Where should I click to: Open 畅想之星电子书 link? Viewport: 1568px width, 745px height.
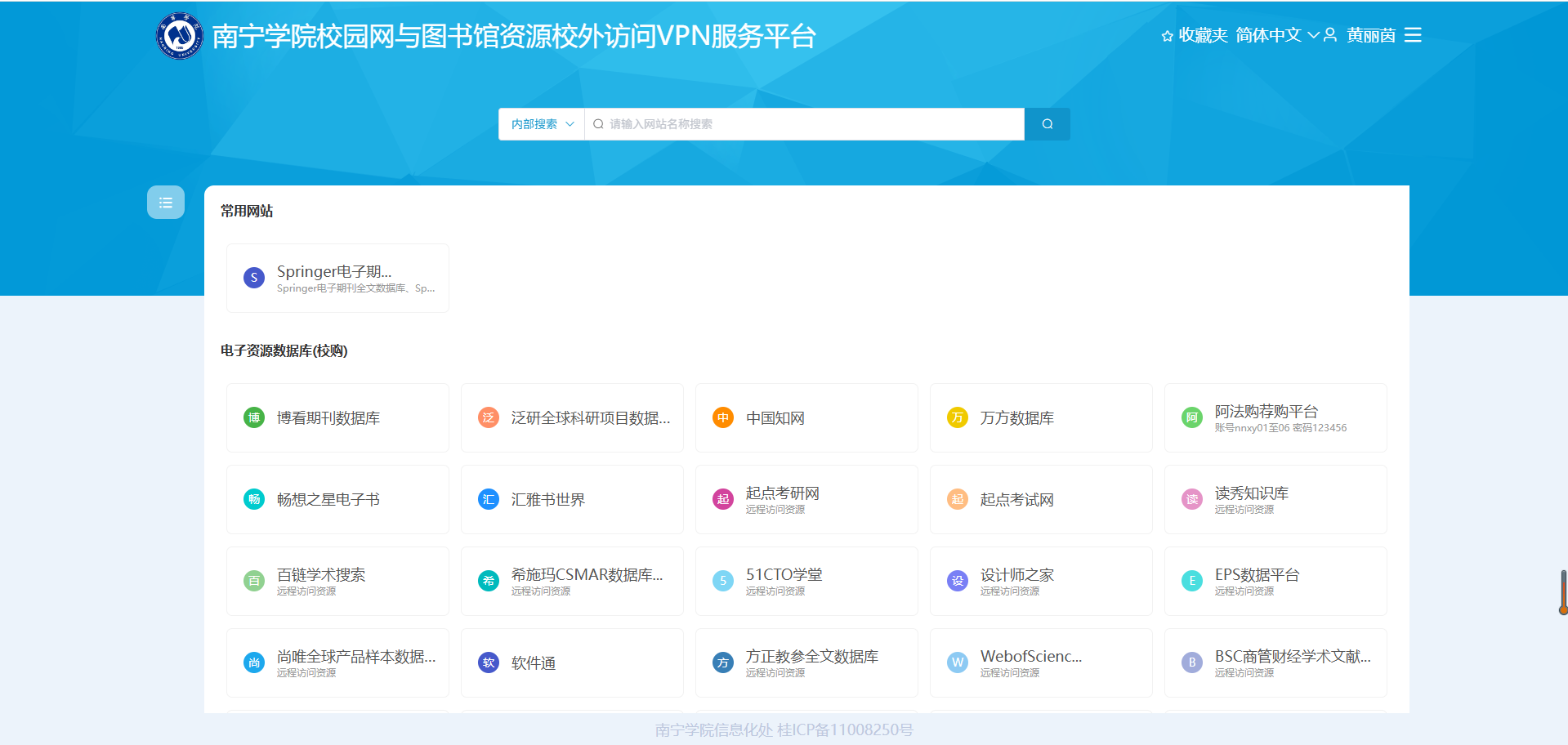point(328,499)
